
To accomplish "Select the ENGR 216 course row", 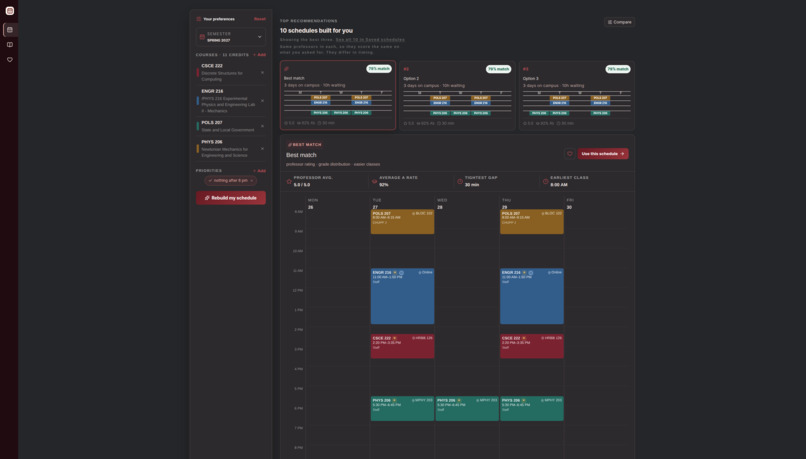I will (231, 101).
